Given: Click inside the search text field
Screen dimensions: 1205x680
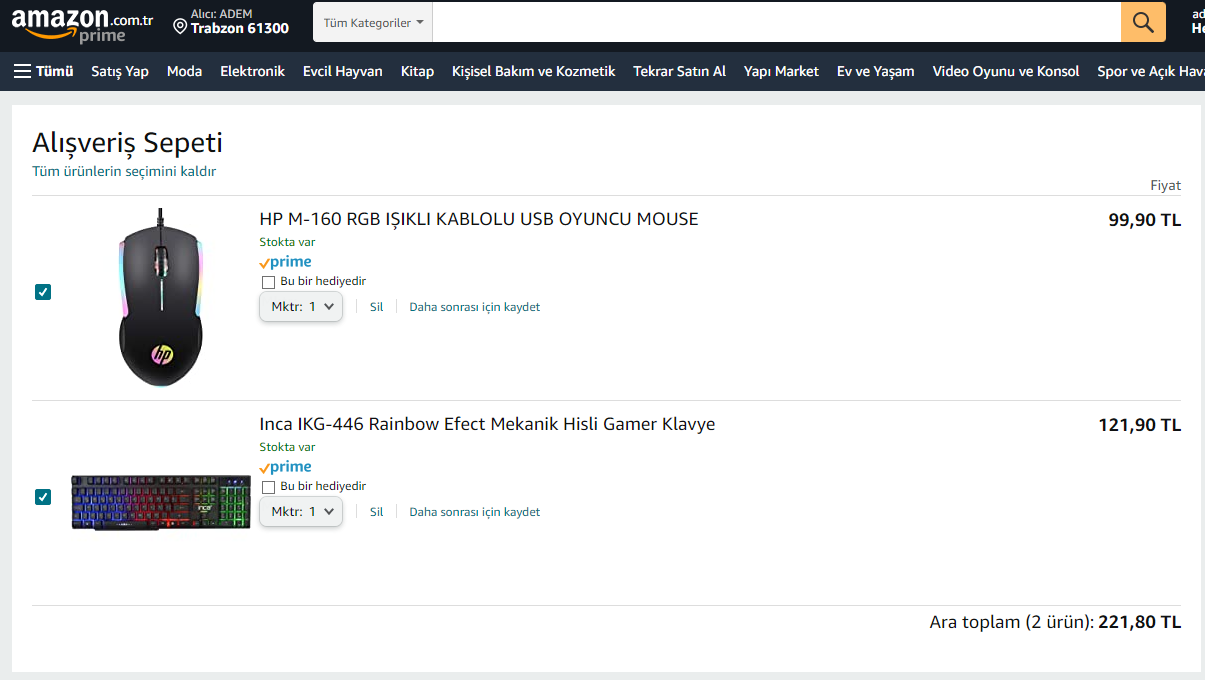Looking at the screenshot, I should (x=777, y=22).
